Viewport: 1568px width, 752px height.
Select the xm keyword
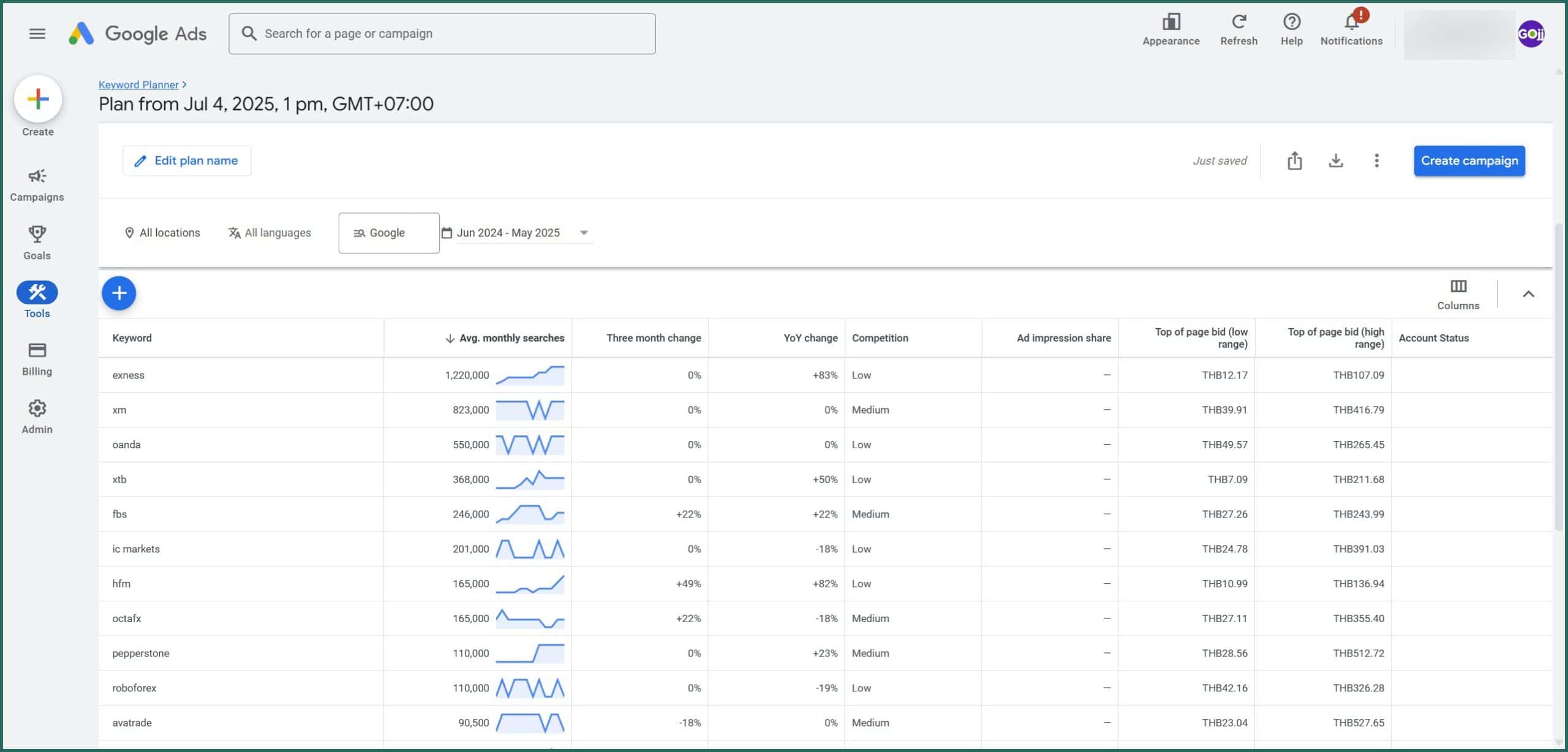pos(119,410)
